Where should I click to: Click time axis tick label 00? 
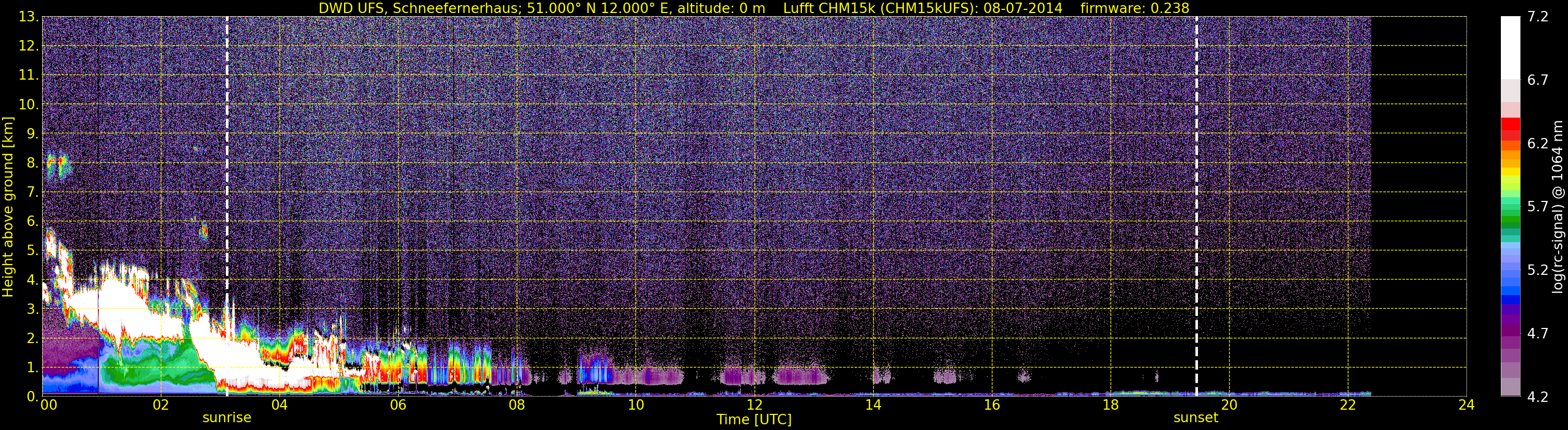pyautogui.click(x=49, y=405)
